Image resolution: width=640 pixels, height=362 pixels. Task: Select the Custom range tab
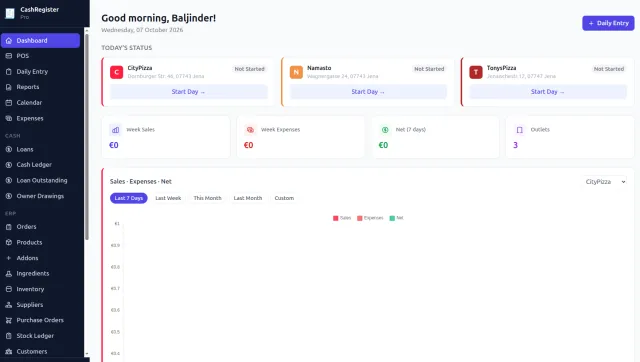(284, 198)
